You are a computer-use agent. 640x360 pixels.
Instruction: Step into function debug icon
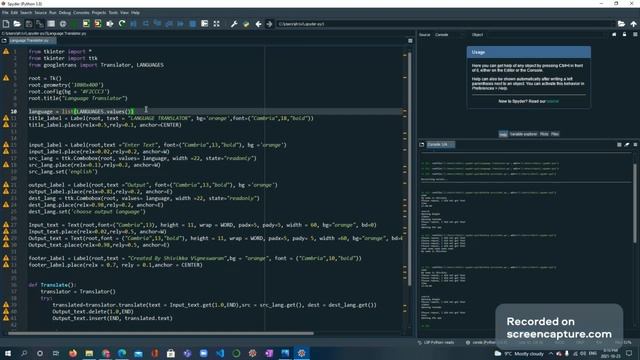[x=157, y=24]
